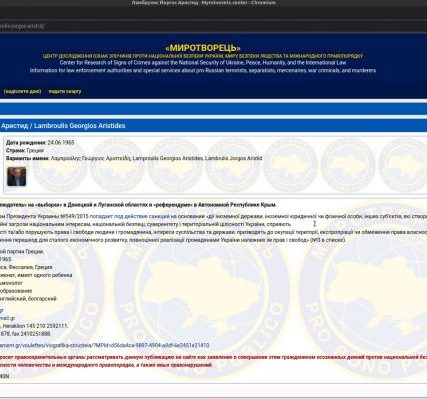The image size is (427, 399).
Task: Select the 'партии Греции' line
Action: coord(22,252)
